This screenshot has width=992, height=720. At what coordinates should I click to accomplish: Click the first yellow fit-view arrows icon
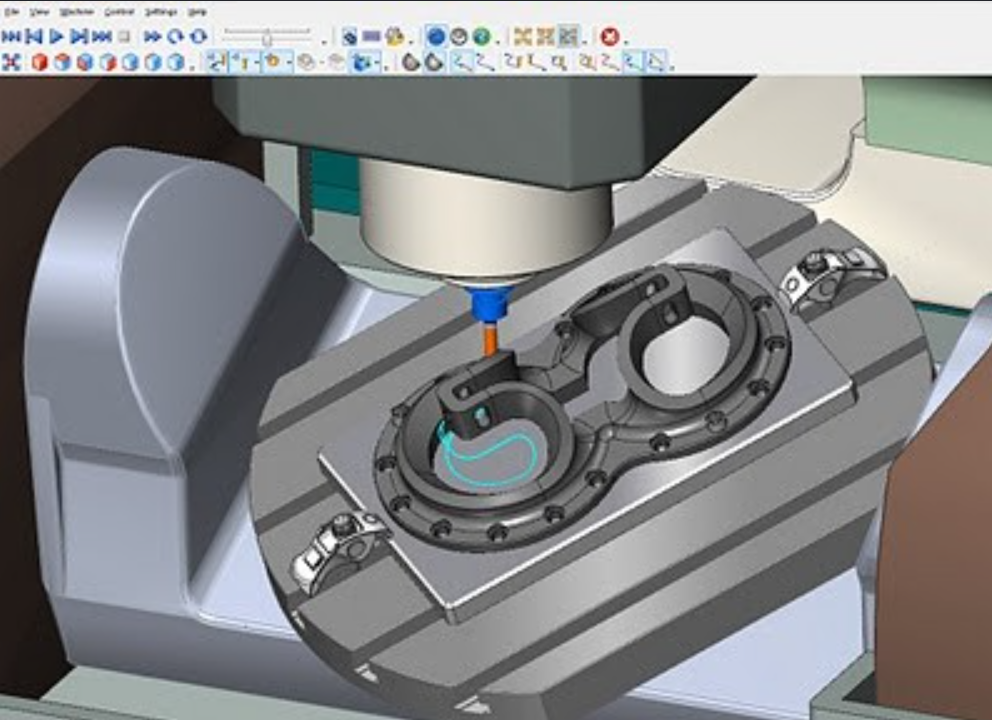[x=523, y=37]
